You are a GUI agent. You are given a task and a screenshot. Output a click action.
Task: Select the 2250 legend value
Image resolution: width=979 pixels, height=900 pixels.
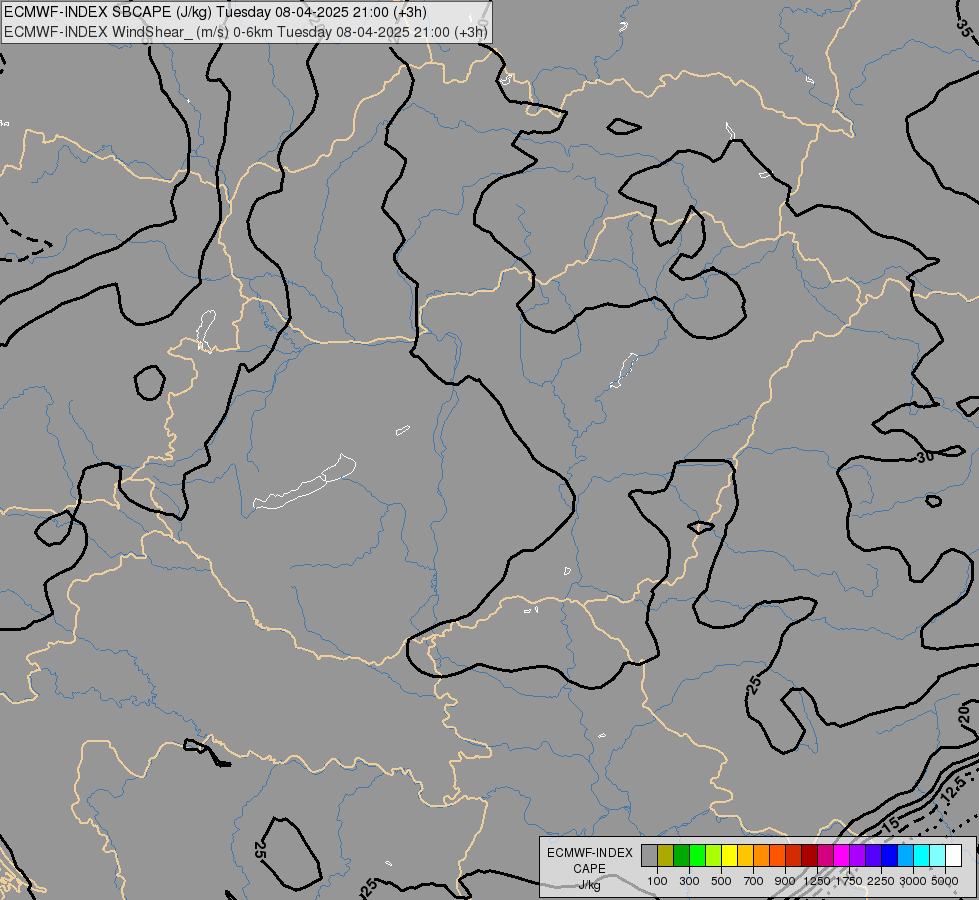pyautogui.click(x=881, y=881)
